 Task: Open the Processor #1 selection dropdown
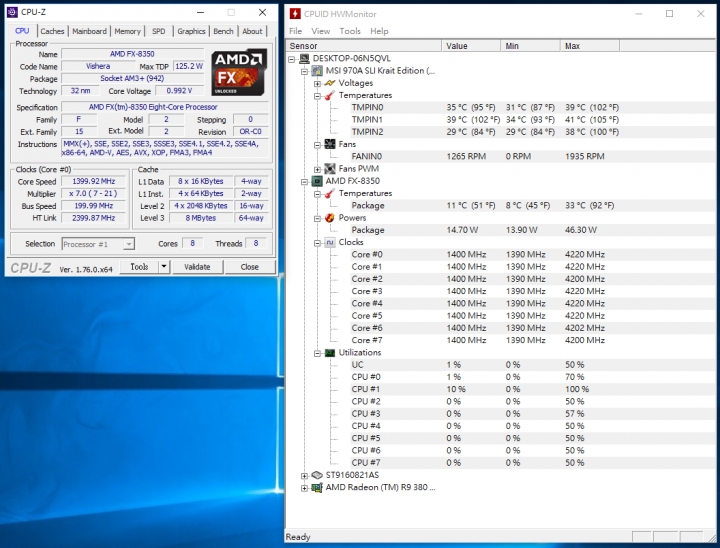tap(129, 244)
